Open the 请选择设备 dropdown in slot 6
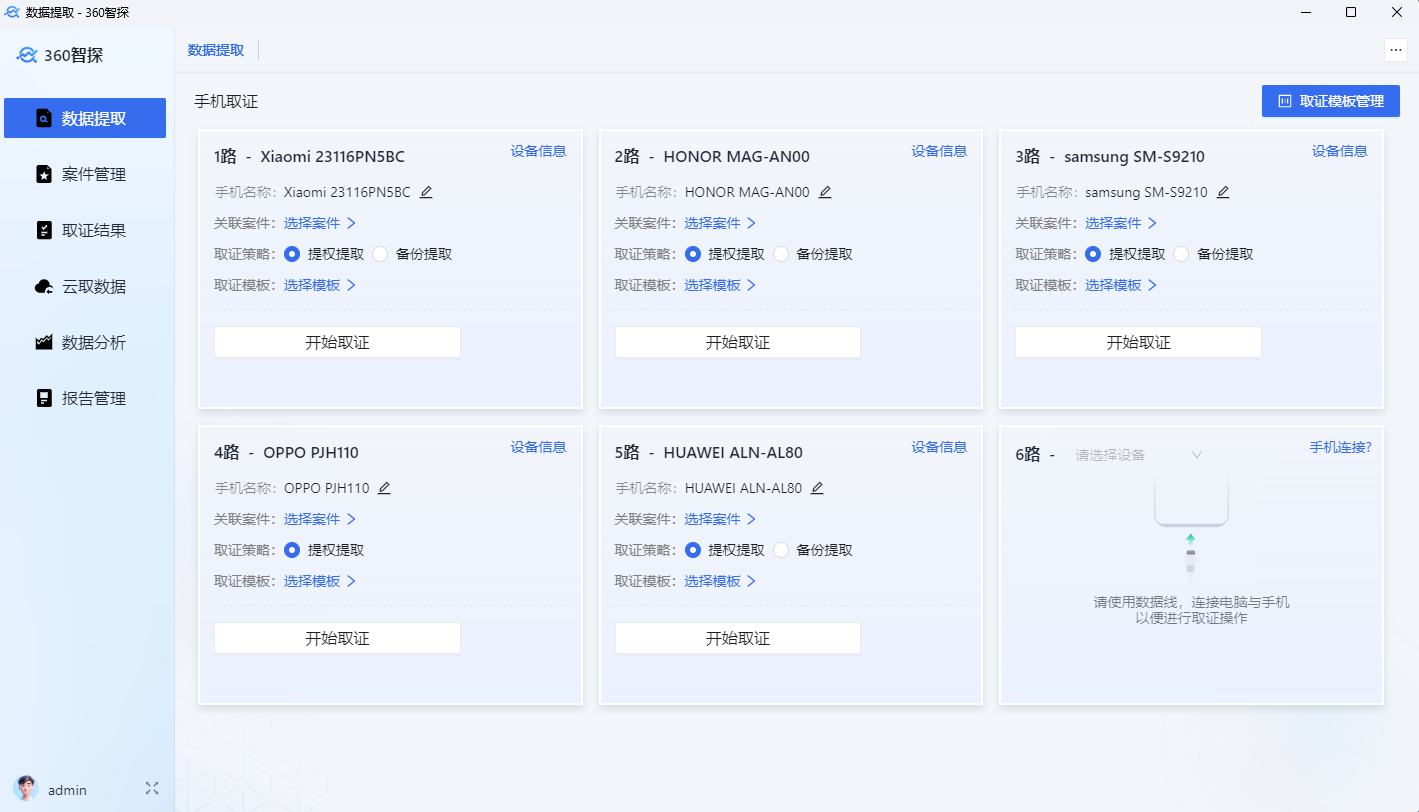Screen dimensions: 1419x812 click(1138, 454)
